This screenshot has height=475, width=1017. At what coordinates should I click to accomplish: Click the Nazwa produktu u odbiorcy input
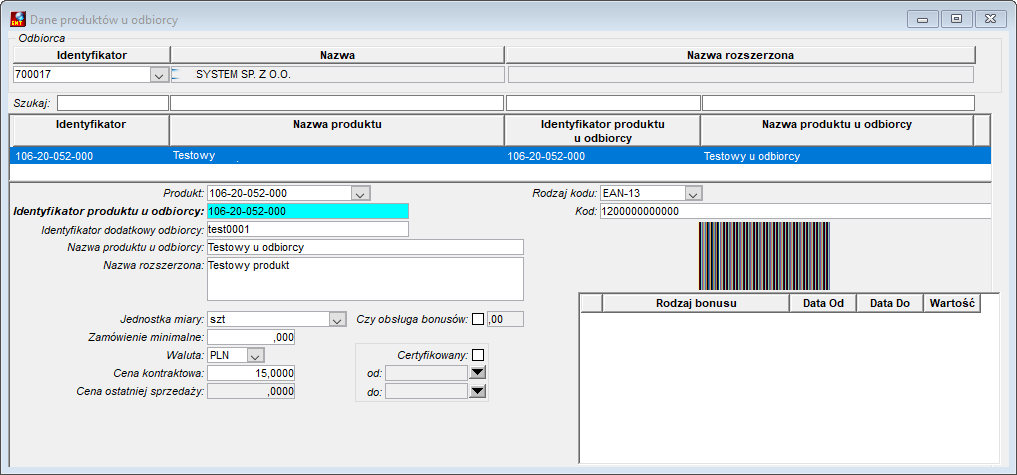pos(365,247)
